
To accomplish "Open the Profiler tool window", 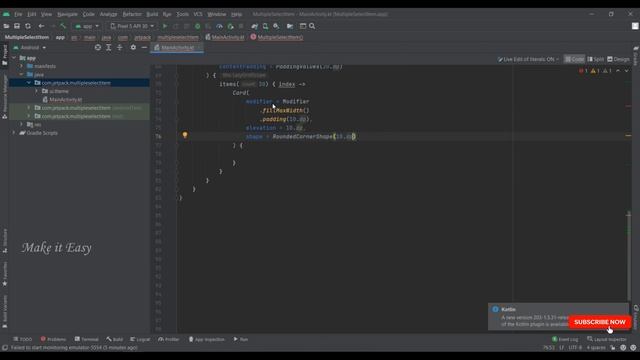I will click(169, 339).
